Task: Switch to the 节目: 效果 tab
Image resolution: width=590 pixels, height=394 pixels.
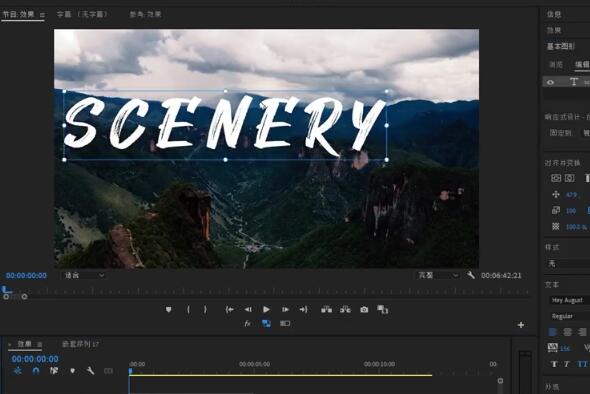Action: point(19,15)
